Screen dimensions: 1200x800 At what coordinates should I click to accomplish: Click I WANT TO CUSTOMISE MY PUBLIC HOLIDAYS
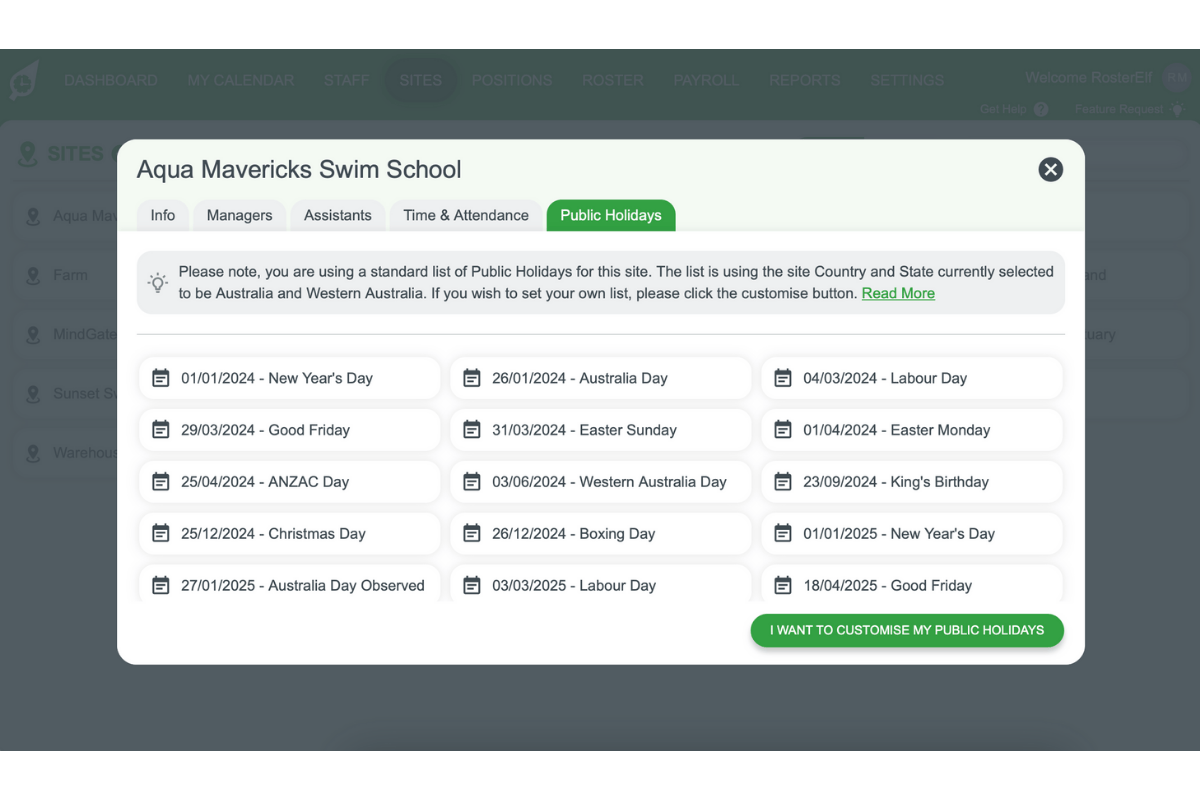coord(906,630)
